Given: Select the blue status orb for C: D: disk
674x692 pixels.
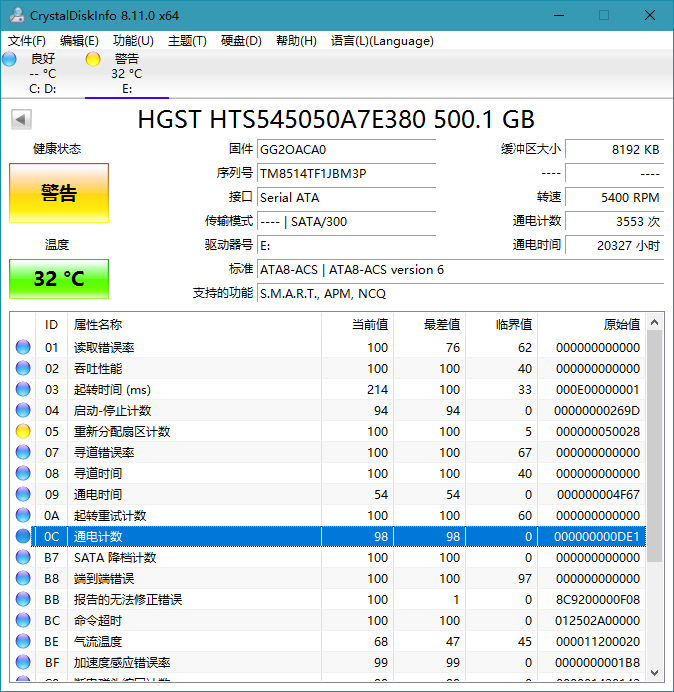Looking at the screenshot, I should tap(10, 59).
